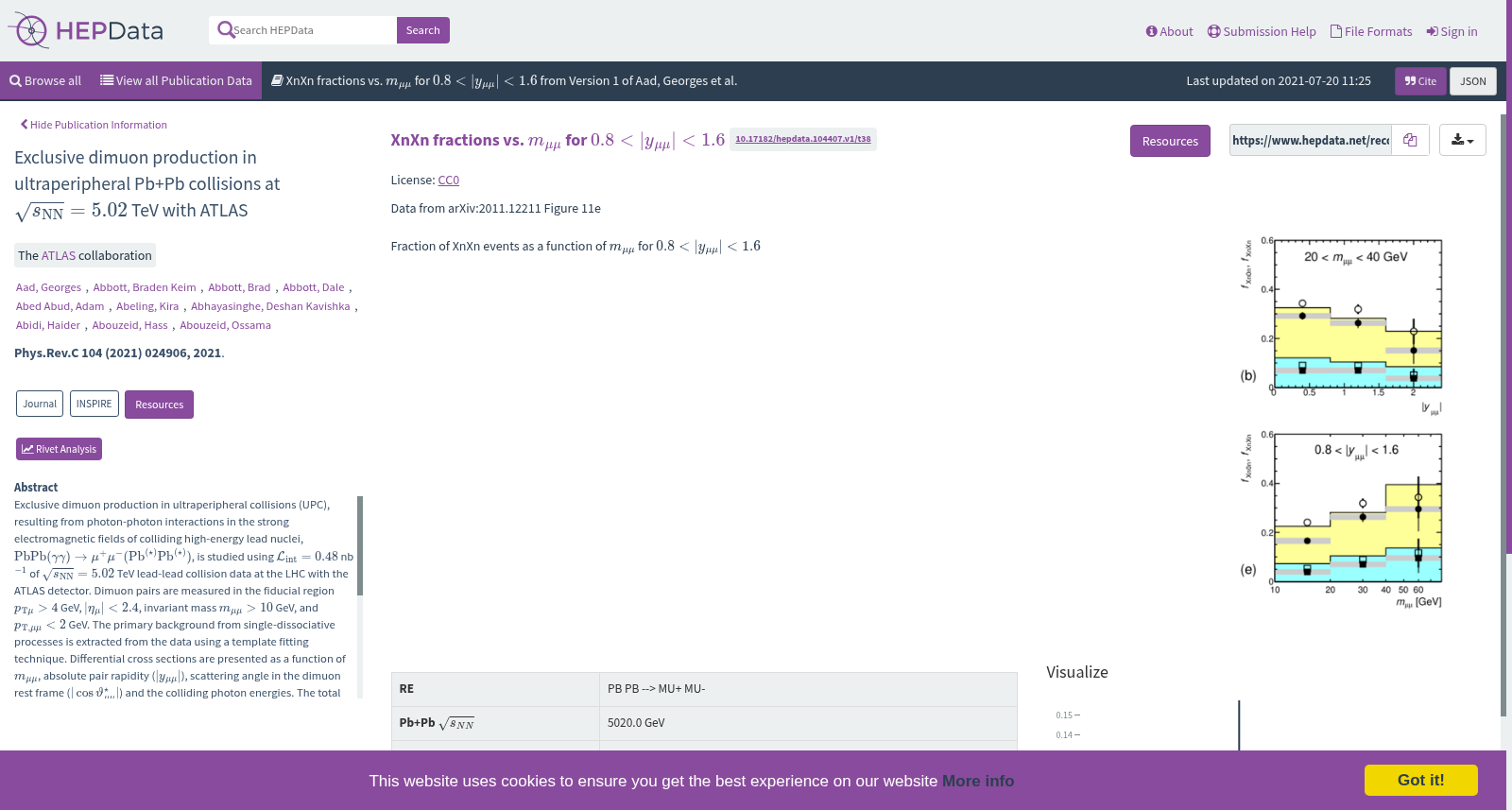Open author Abidi, Haider link

tap(48, 325)
